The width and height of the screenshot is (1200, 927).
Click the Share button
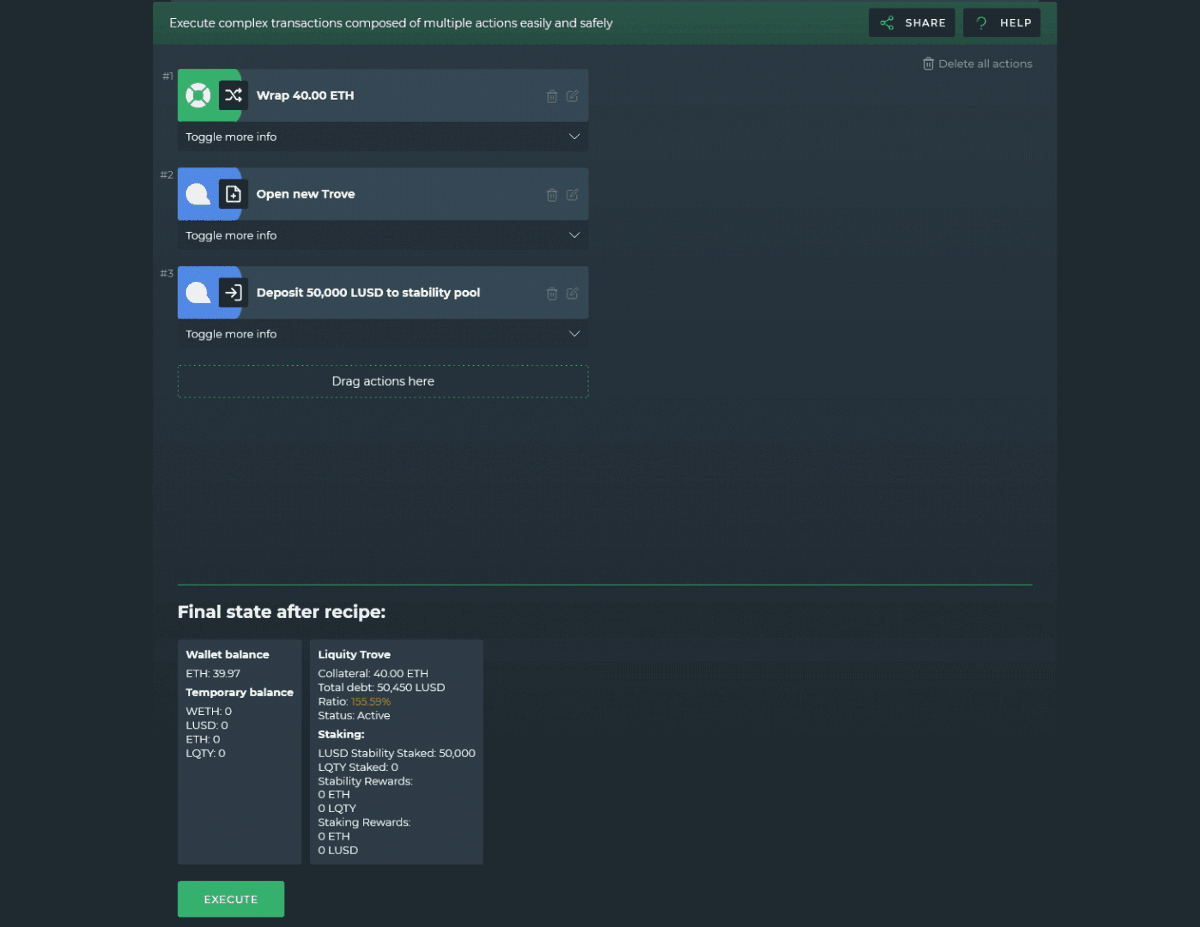pyautogui.click(x=912, y=23)
